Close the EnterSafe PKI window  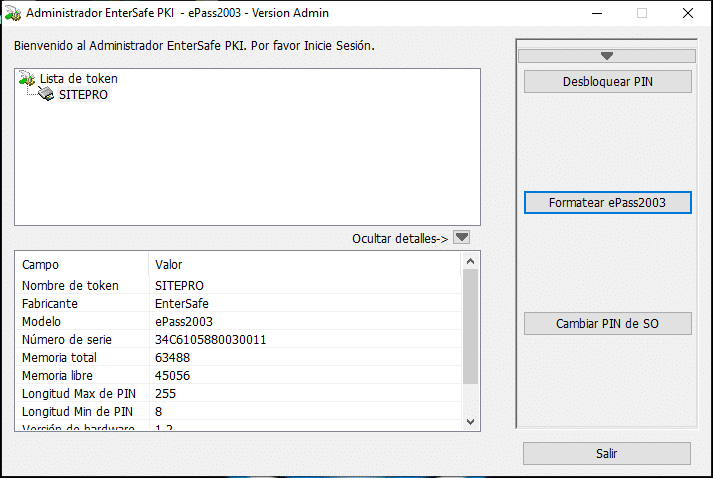click(x=688, y=13)
